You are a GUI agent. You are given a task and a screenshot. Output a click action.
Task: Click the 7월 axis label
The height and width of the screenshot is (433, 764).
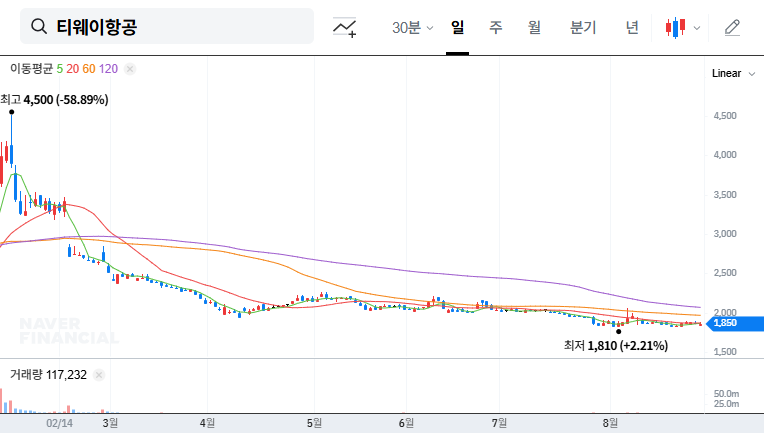point(499,423)
